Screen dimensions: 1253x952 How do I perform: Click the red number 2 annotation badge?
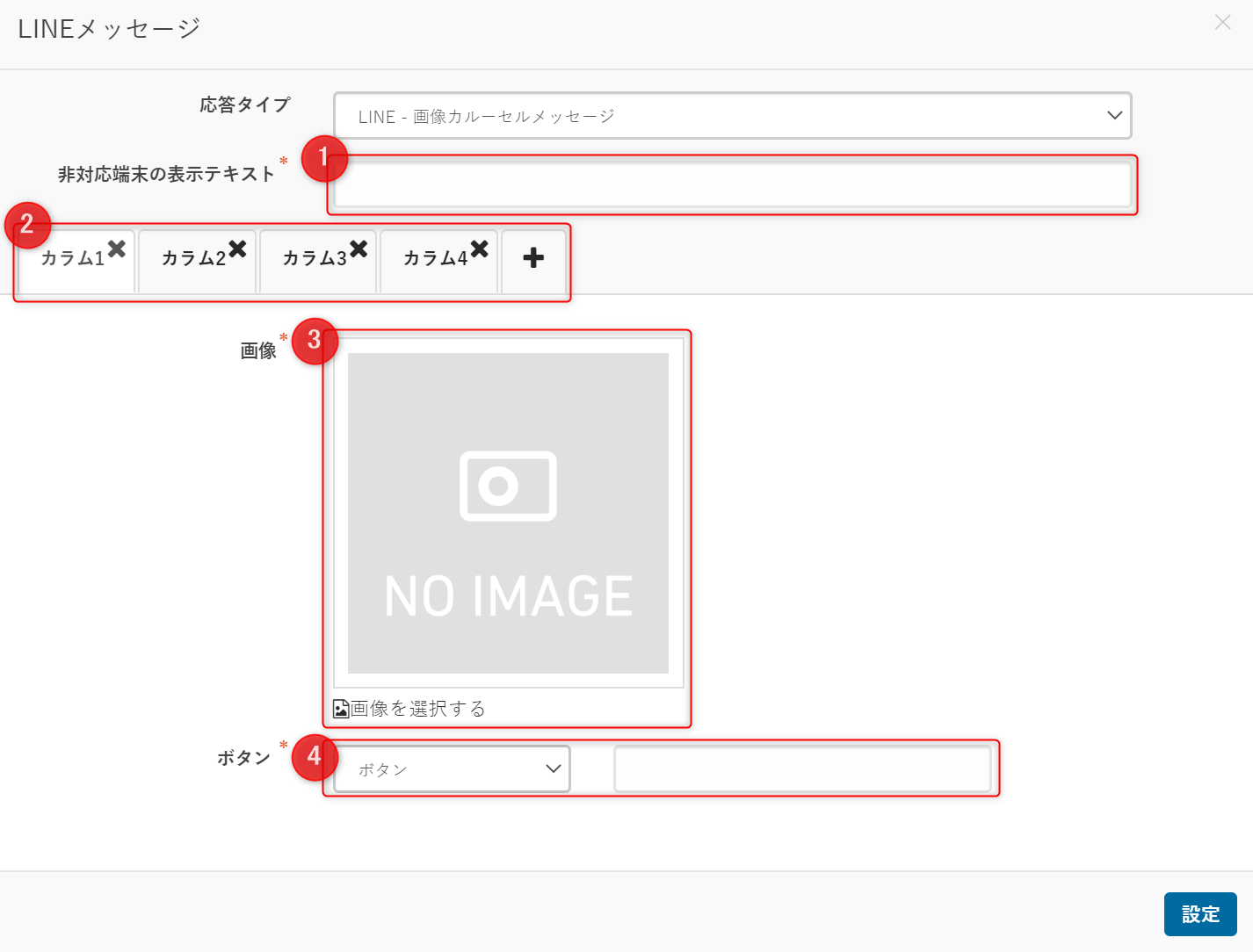(27, 225)
